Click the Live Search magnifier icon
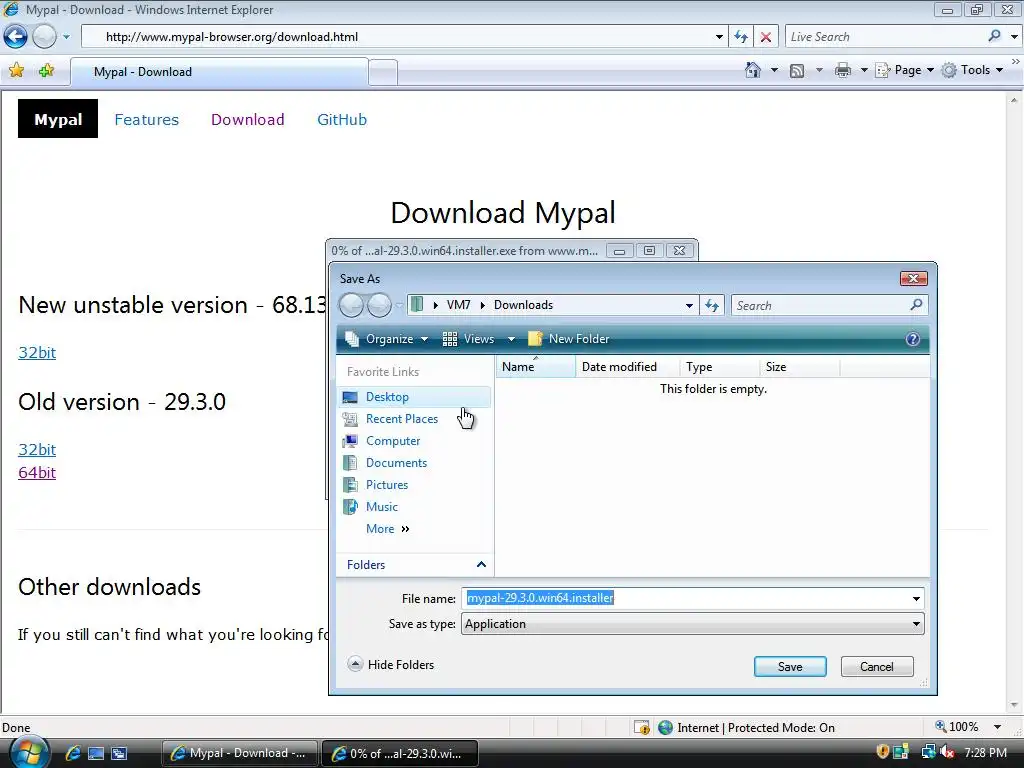1024x768 pixels. click(x=994, y=36)
